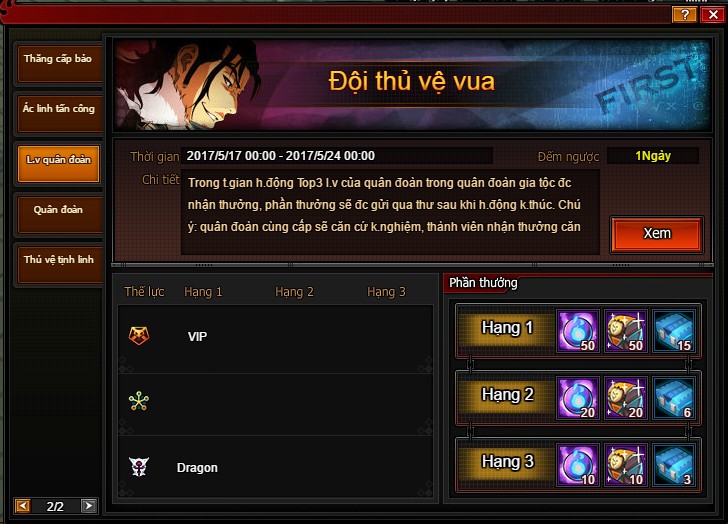Select the Hạng 2 shield reward icon
Viewport: 728px width, 524px height.
point(626,398)
